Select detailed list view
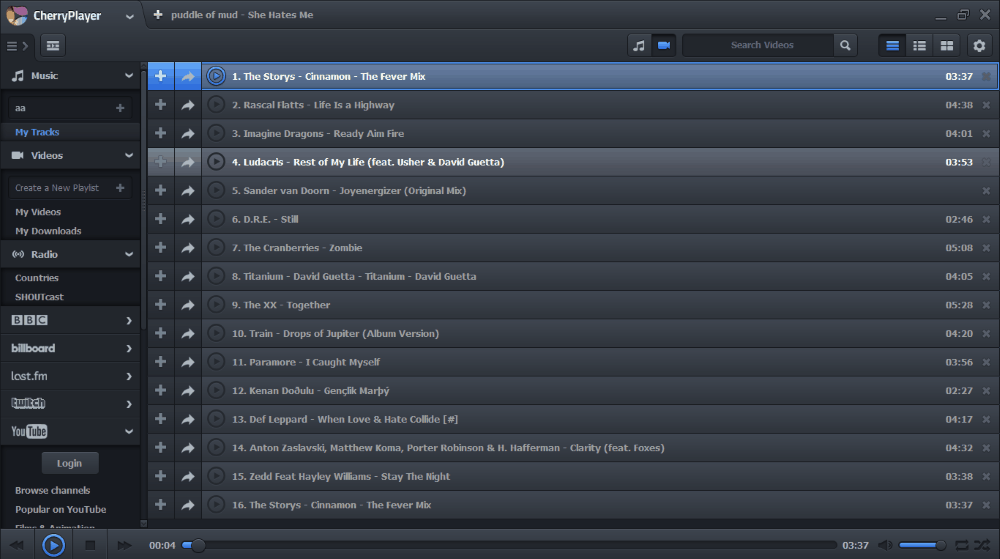The height and width of the screenshot is (559, 1000). pos(919,45)
